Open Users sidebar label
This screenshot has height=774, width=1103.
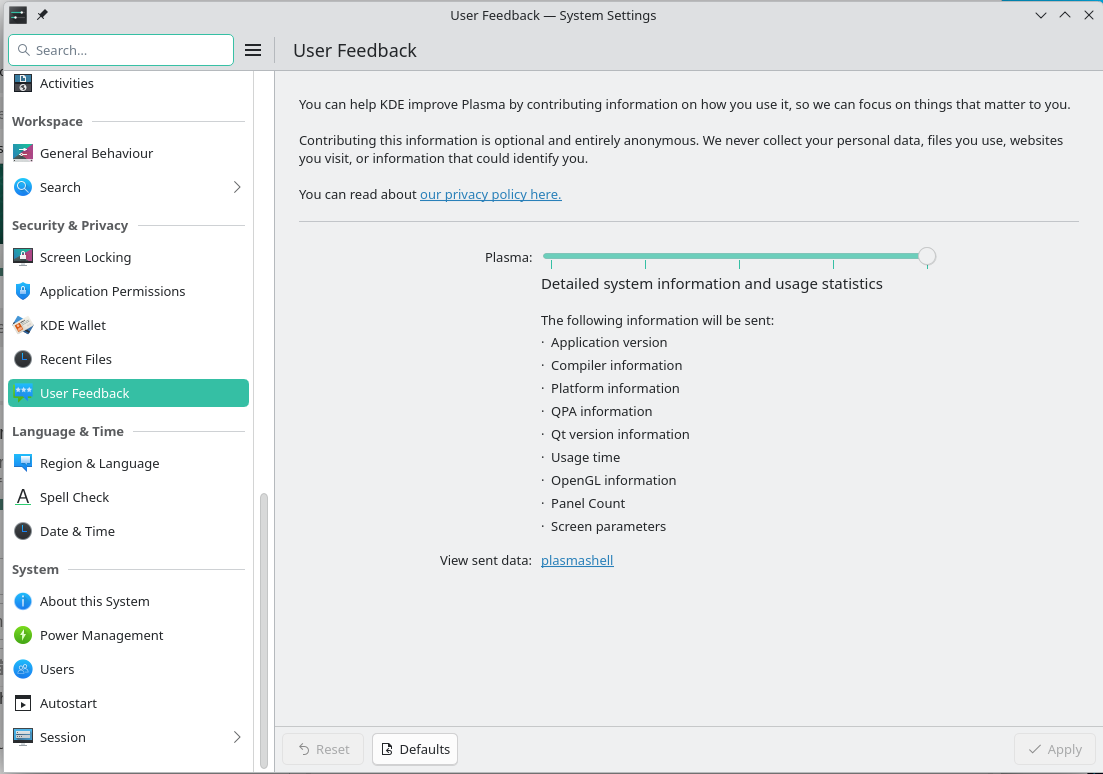(57, 668)
